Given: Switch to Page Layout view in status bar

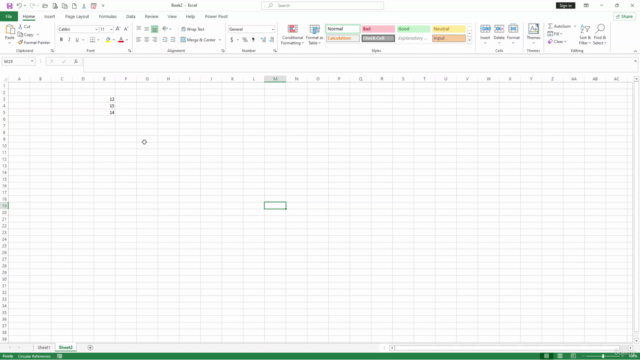Looking at the screenshot, I should point(560,356).
